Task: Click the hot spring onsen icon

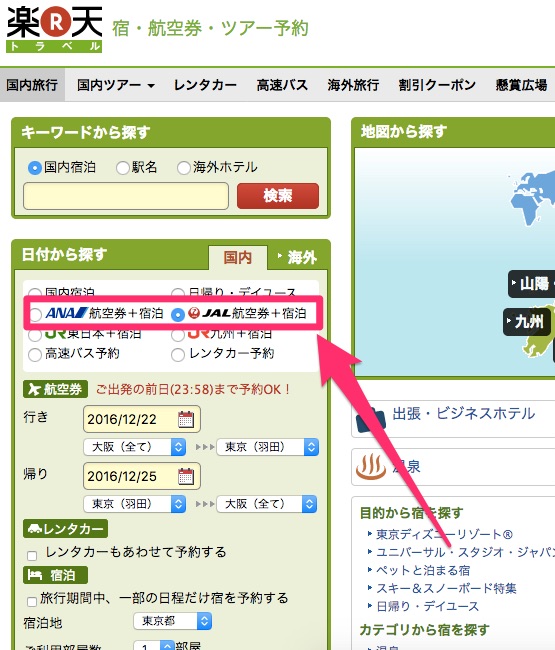Action: point(371,467)
